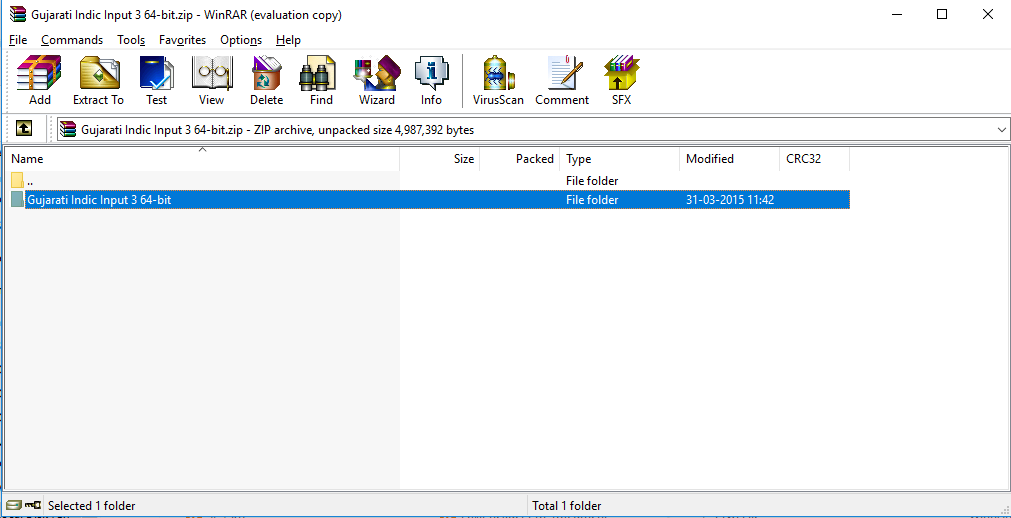Click WinRAR title bar books icon
Viewport: 1011px width, 518px height.
[17, 14]
